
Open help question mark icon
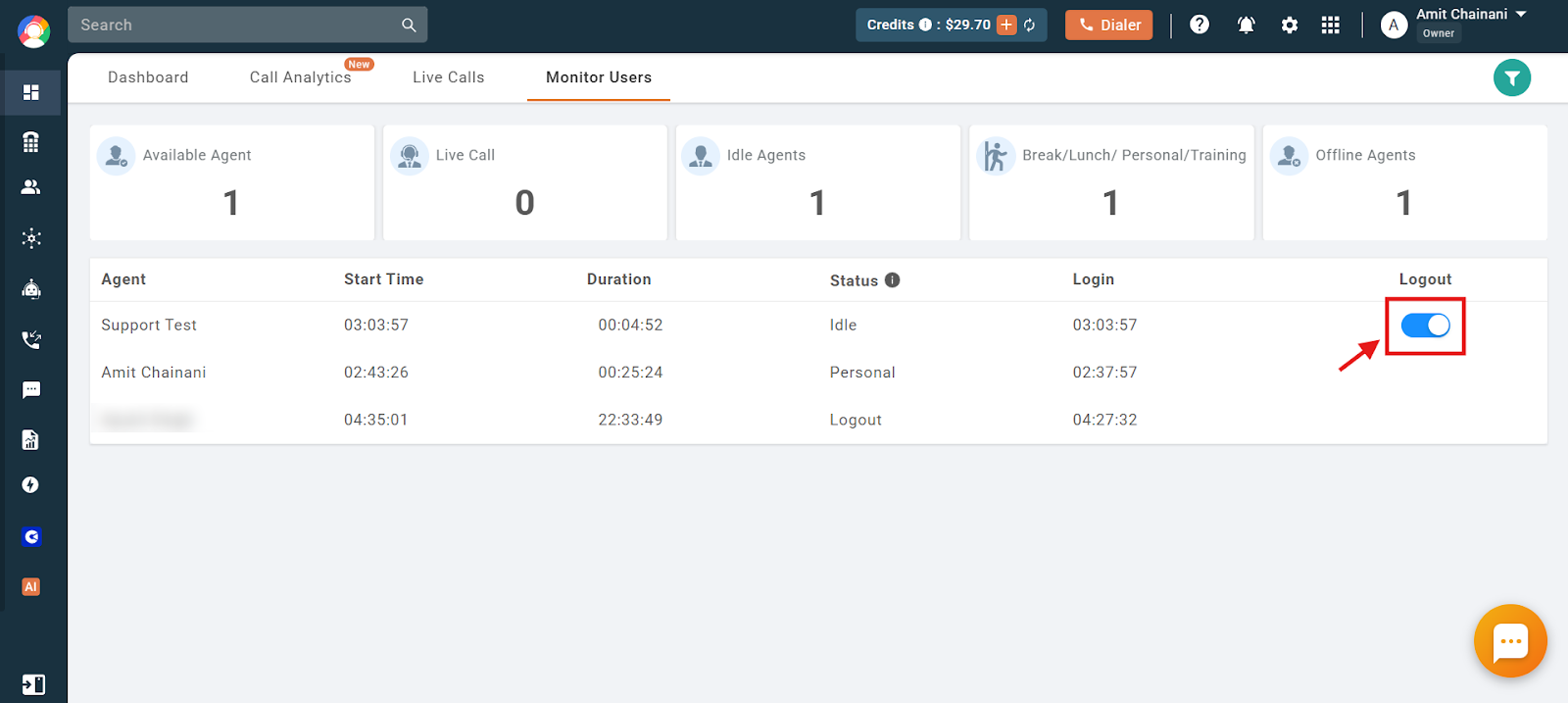tap(1200, 25)
